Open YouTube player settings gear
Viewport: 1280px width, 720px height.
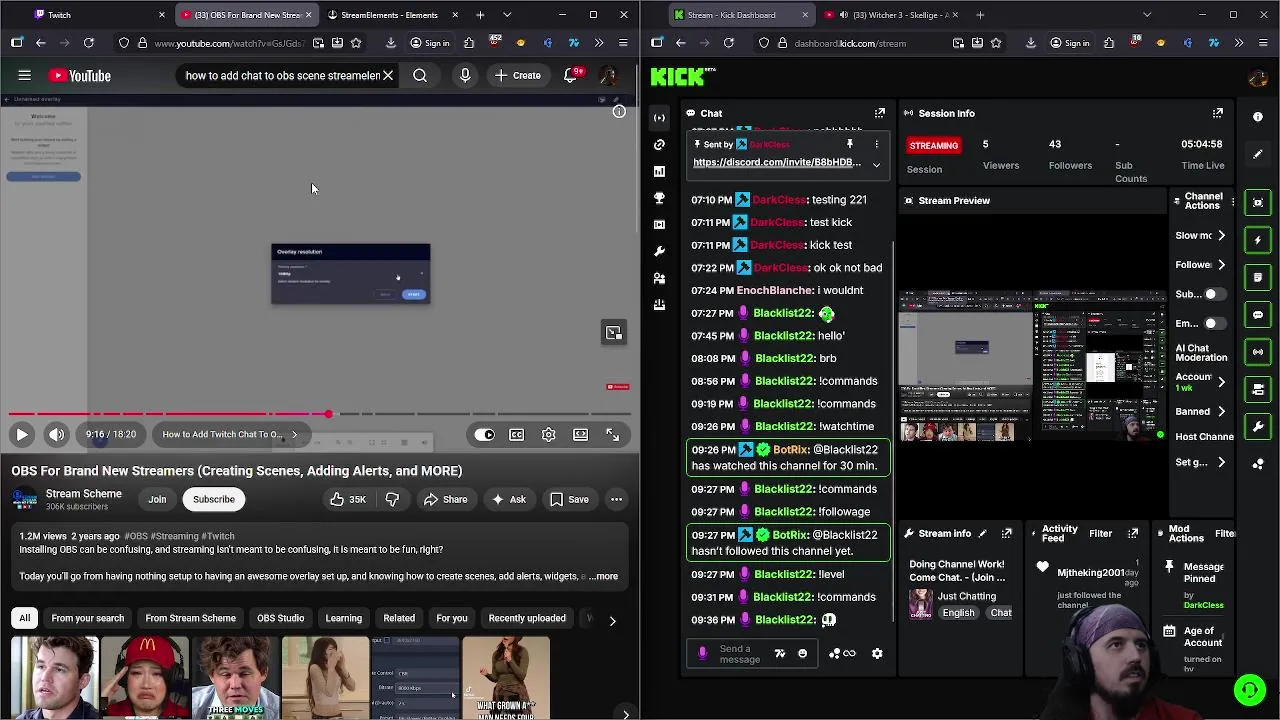pyautogui.click(x=548, y=434)
